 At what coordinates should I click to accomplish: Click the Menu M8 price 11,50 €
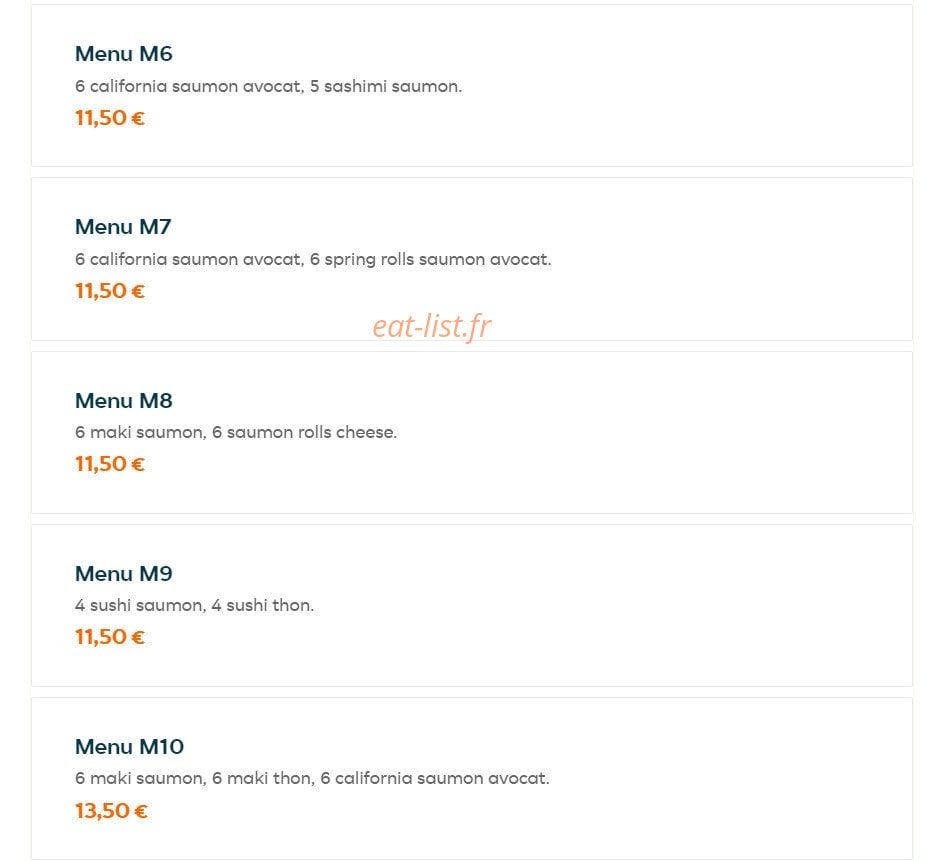tap(110, 464)
